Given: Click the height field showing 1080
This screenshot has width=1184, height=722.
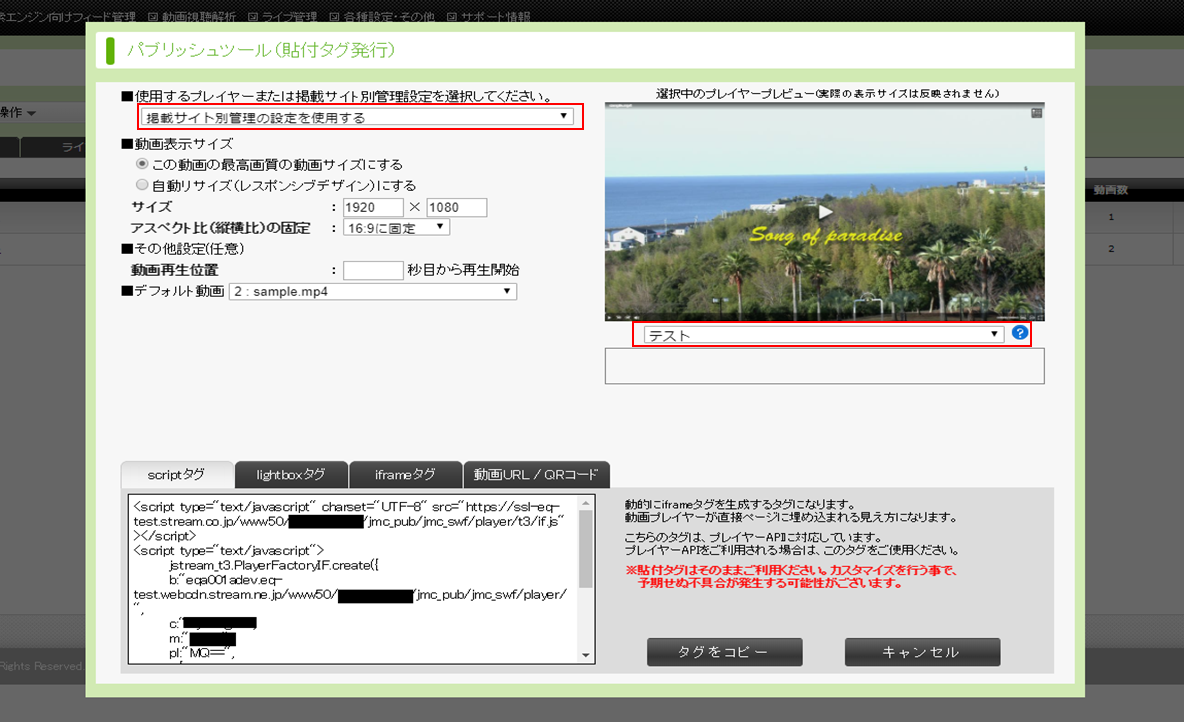Looking at the screenshot, I should (457, 207).
